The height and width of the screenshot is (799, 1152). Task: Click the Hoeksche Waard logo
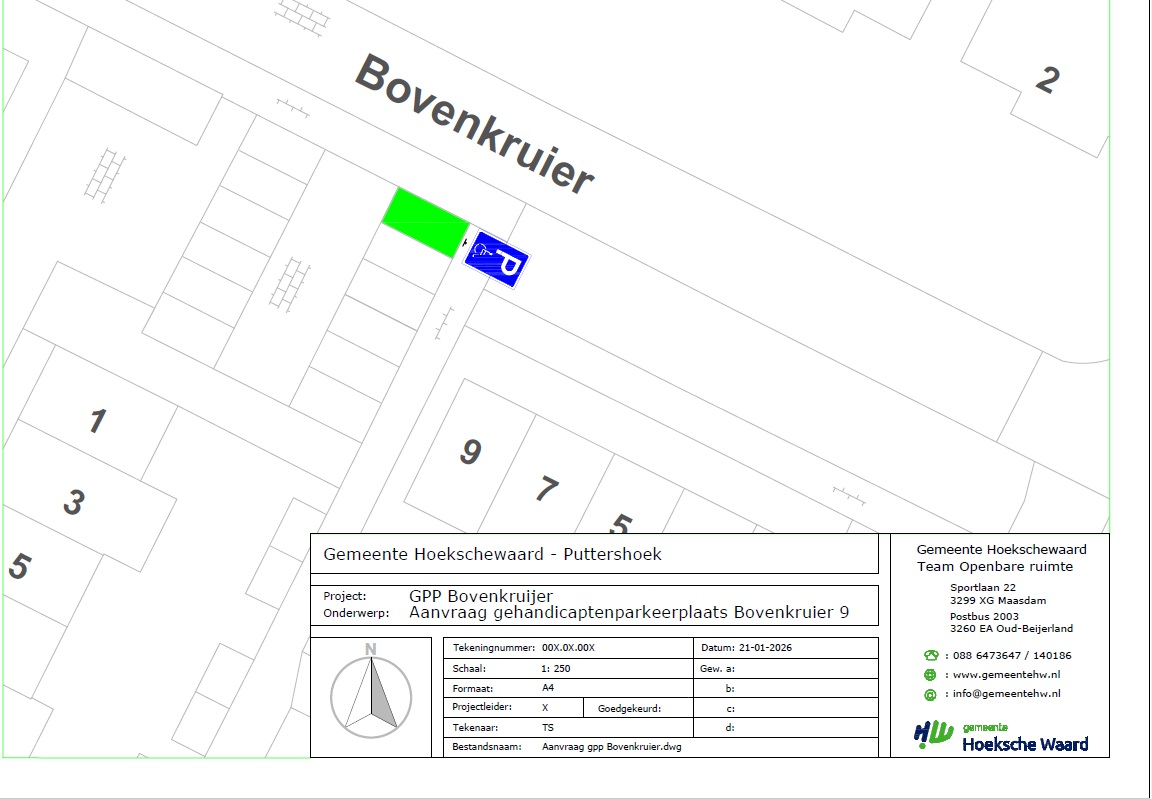pyautogui.click(x=1000, y=737)
